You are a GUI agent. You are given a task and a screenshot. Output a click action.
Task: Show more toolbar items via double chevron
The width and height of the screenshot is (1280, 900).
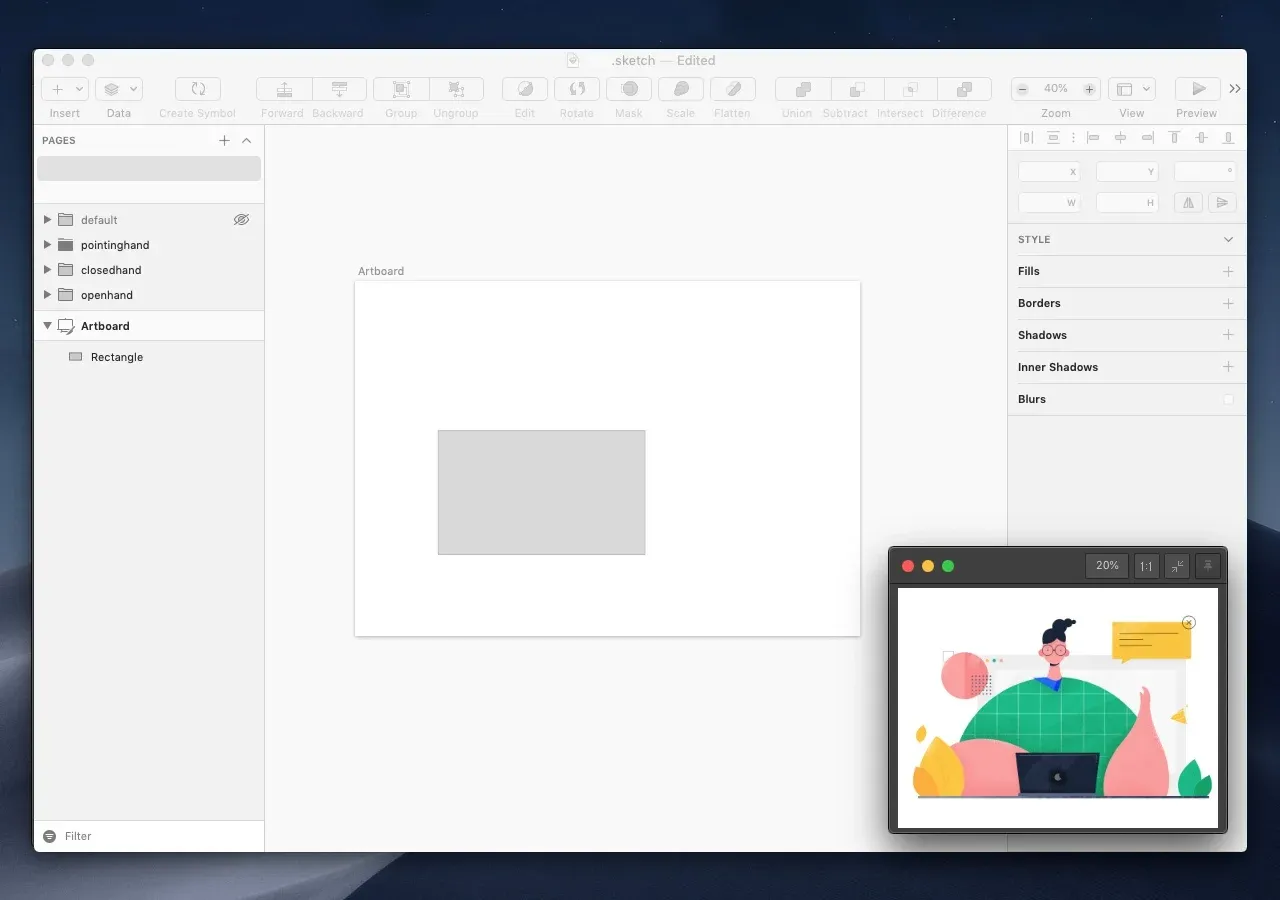[x=1235, y=89]
